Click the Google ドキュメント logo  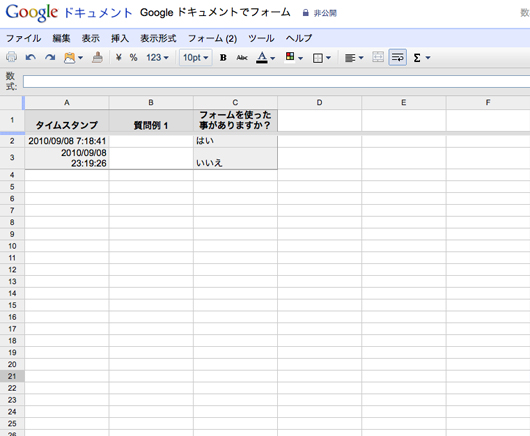tap(69, 13)
